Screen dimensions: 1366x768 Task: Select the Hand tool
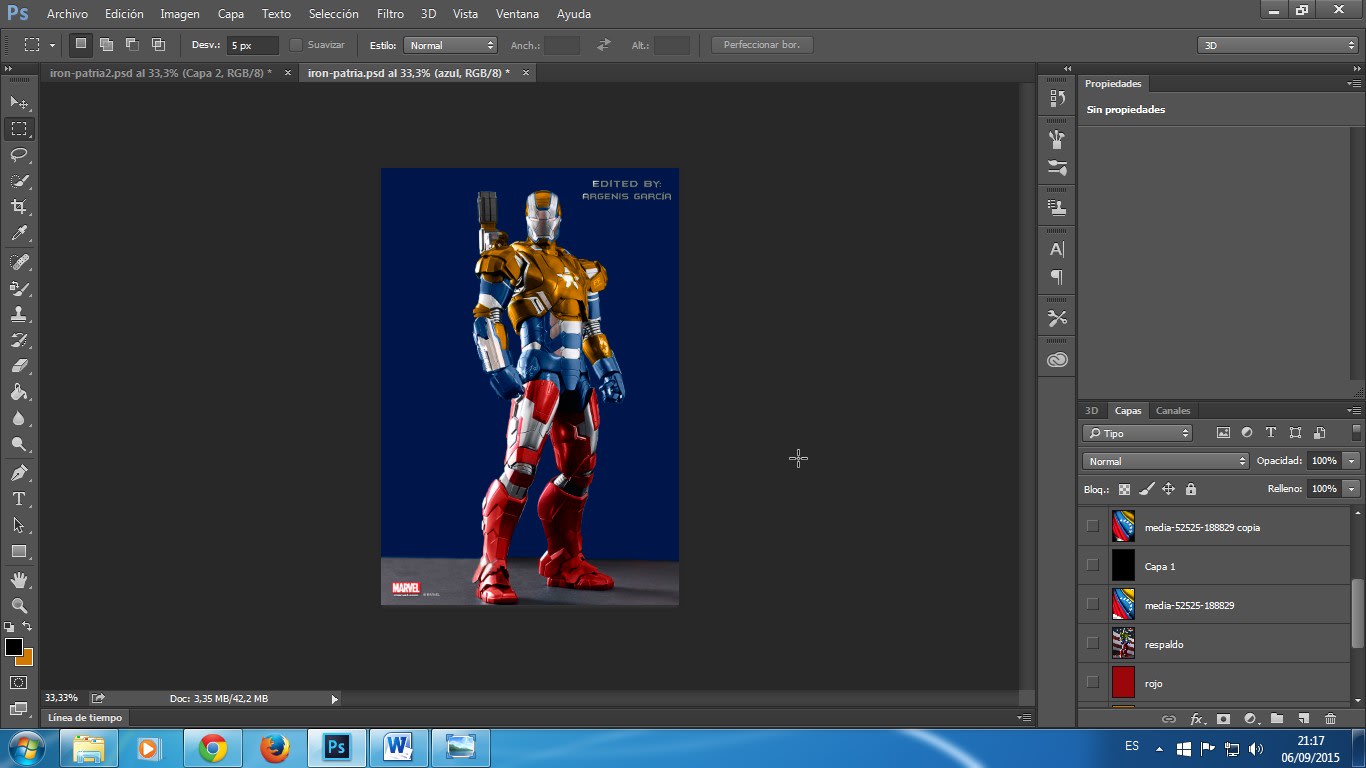pyautogui.click(x=19, y=579)
